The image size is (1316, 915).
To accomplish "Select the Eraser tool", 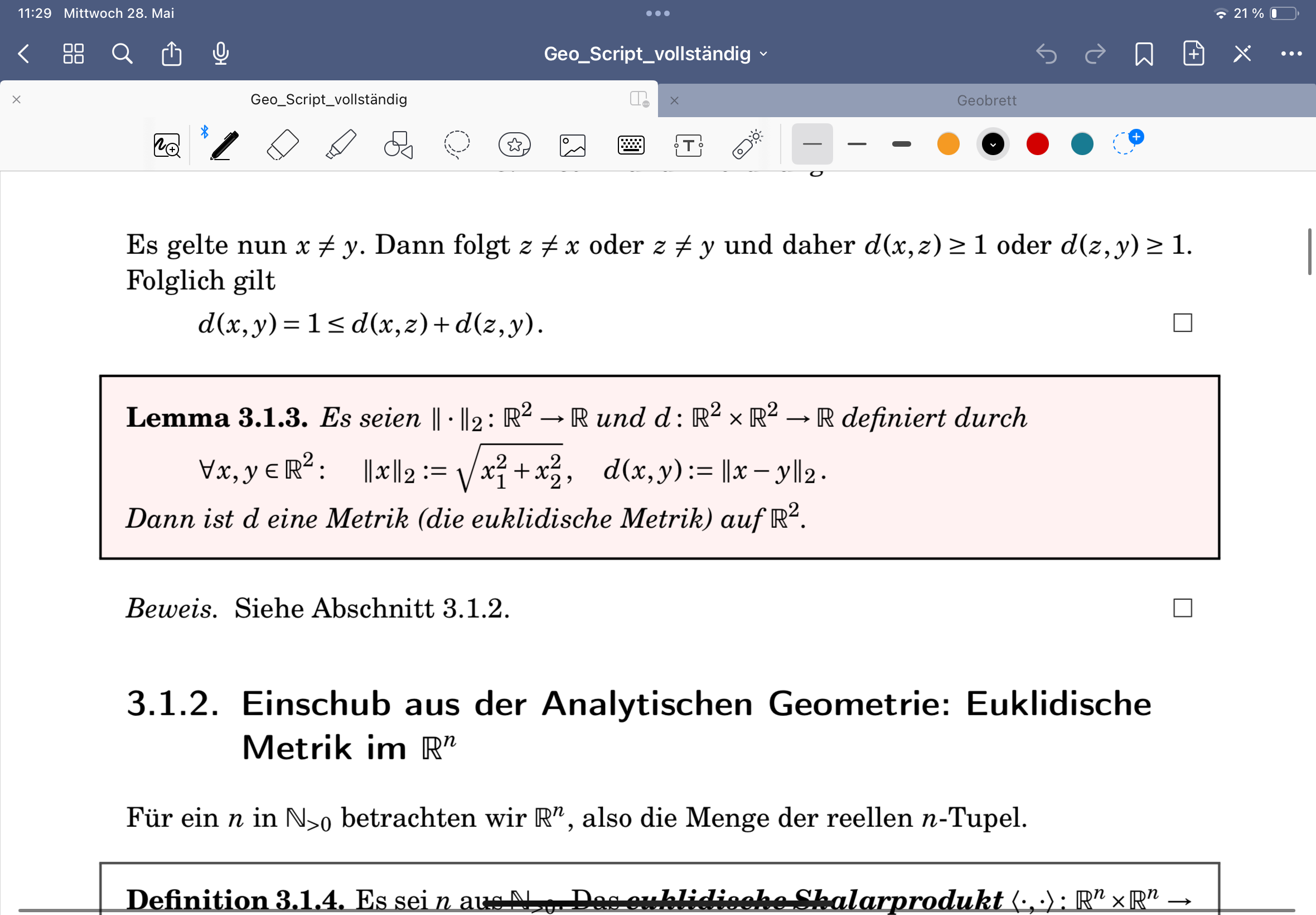I will 283,145.
